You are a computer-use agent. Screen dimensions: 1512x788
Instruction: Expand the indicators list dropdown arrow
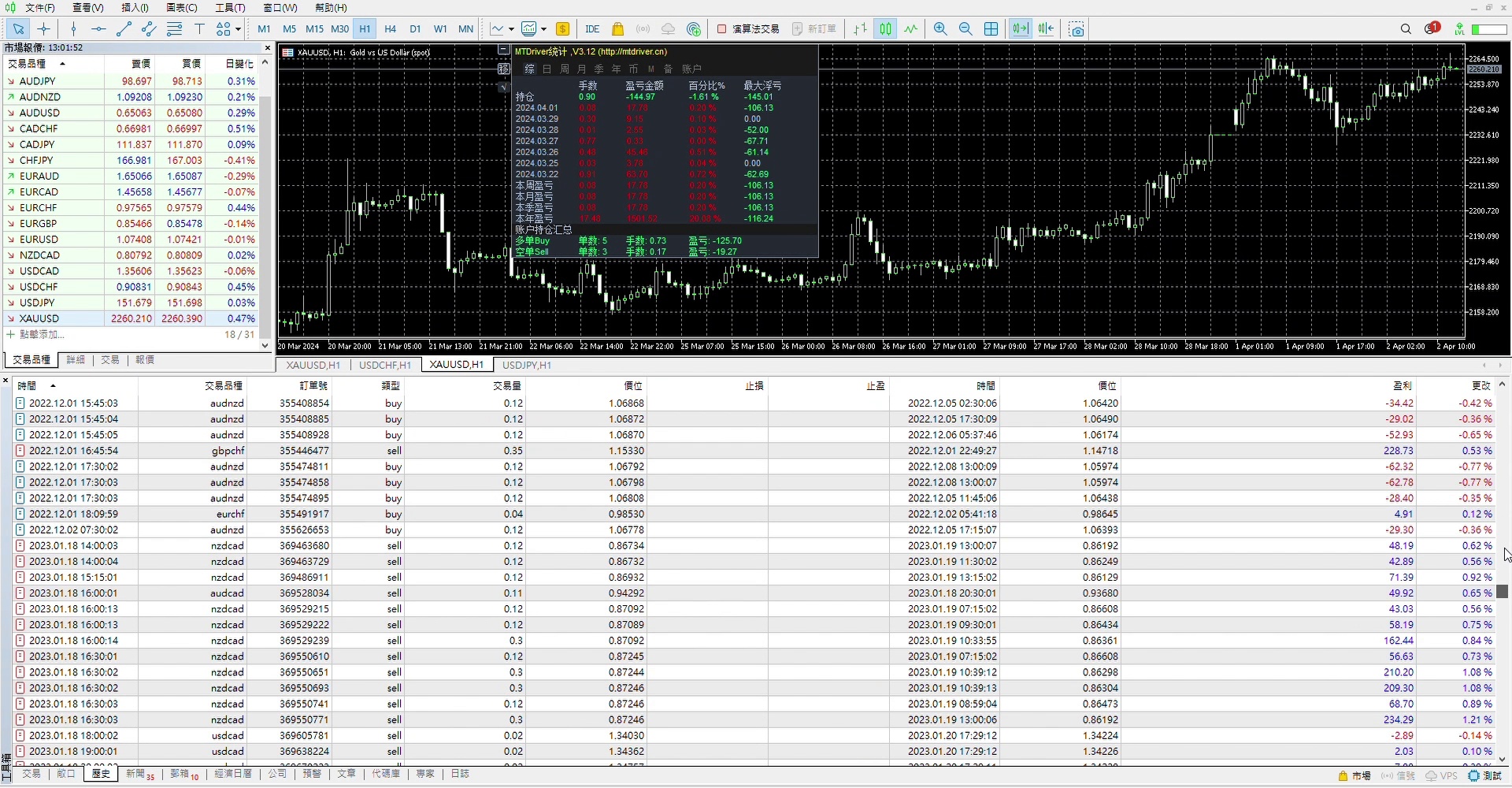tap(511, 29)
